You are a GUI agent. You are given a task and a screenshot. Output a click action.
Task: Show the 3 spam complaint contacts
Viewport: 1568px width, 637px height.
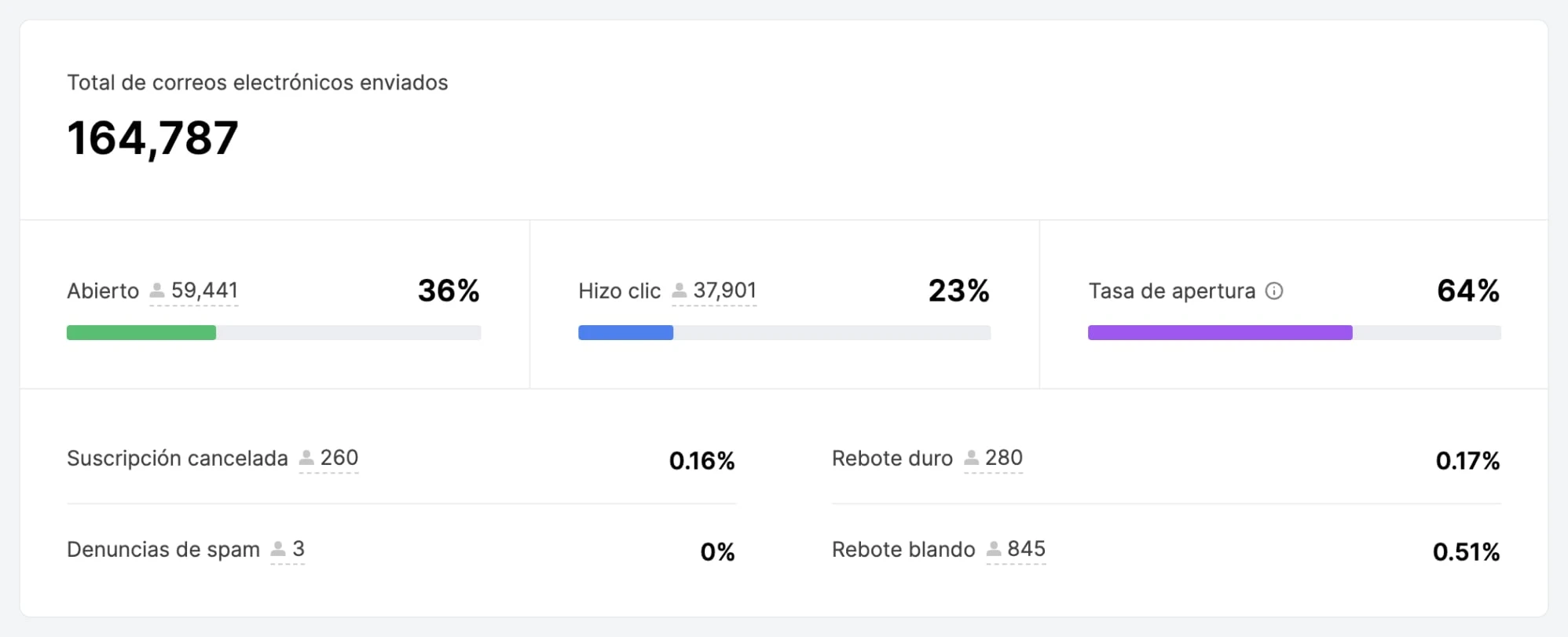coord(299,548)
